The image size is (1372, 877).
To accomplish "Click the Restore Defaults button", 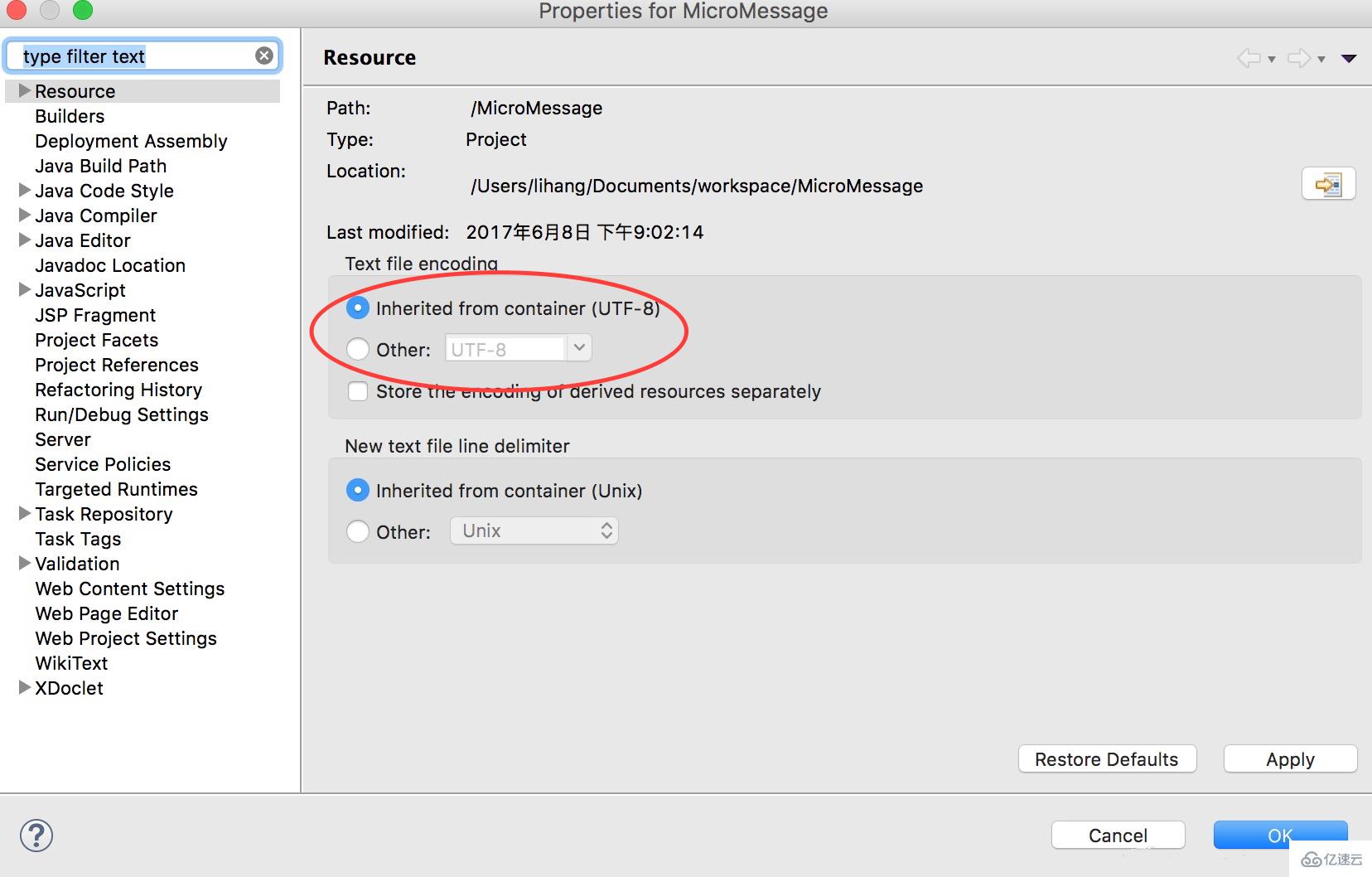I will coord(1107,759).
